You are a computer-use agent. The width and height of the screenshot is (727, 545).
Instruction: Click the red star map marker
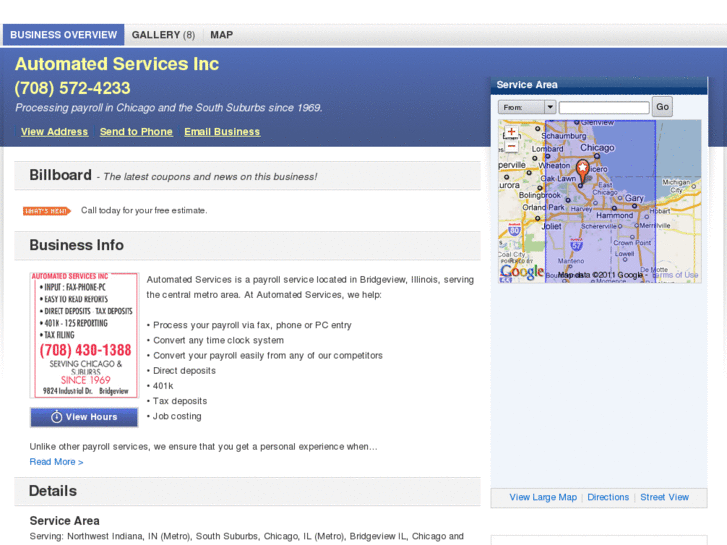click(x=582, y=171)
